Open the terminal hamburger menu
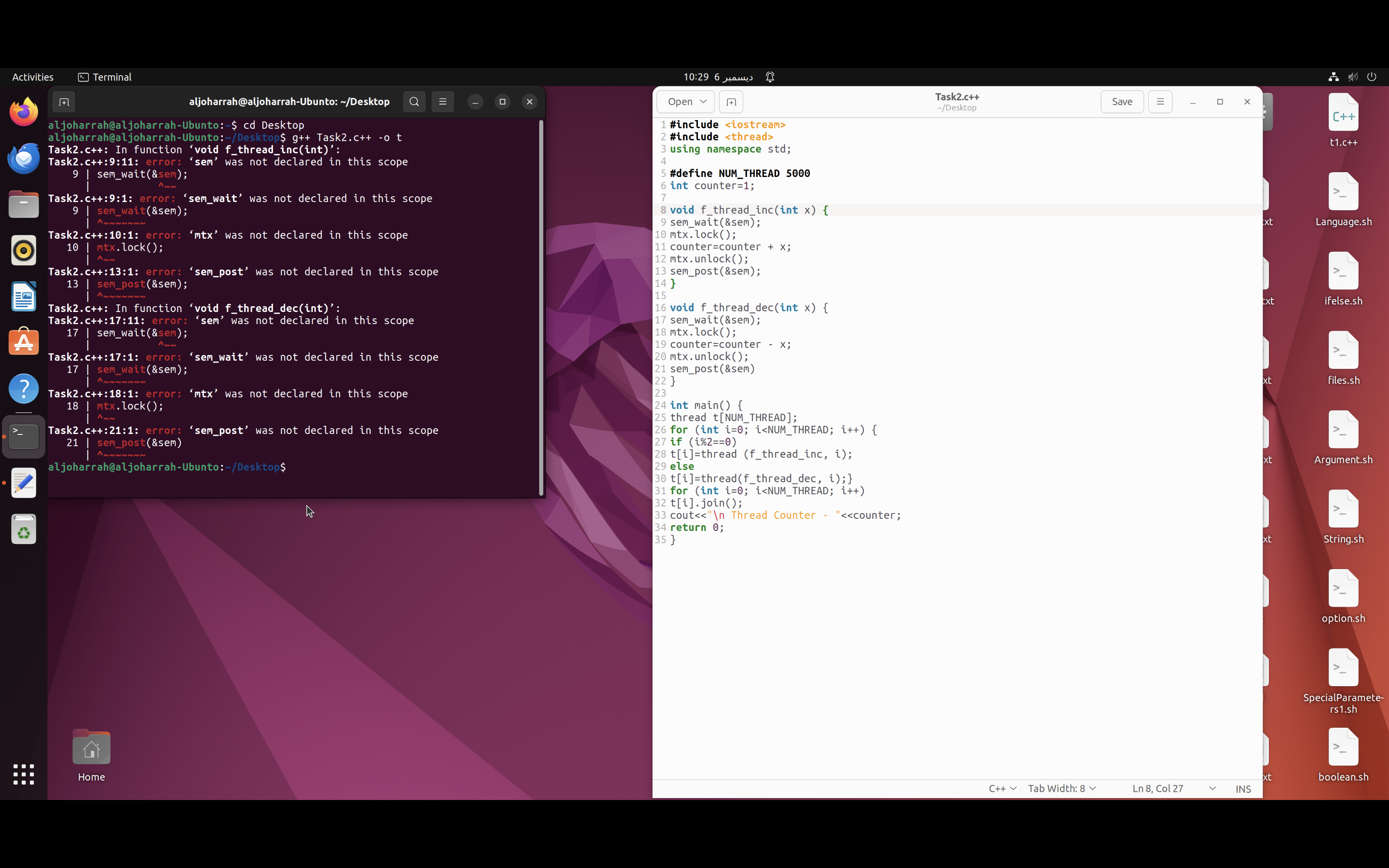The image size is (1389, 868). point(443,102)
